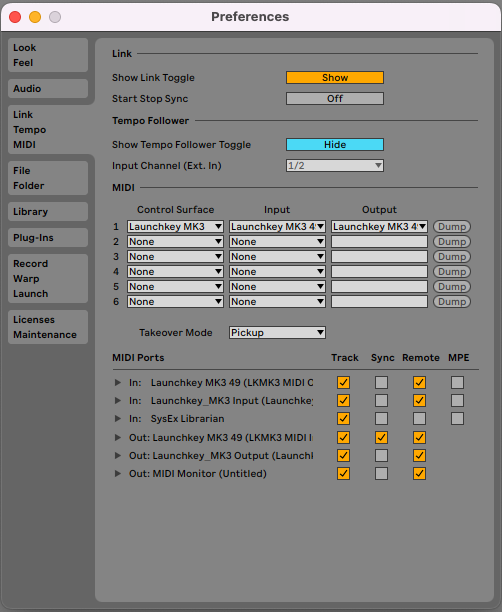
Task: Open the Look Feel preferences tab
Action: pyautogui.click(x=48, y=55)
